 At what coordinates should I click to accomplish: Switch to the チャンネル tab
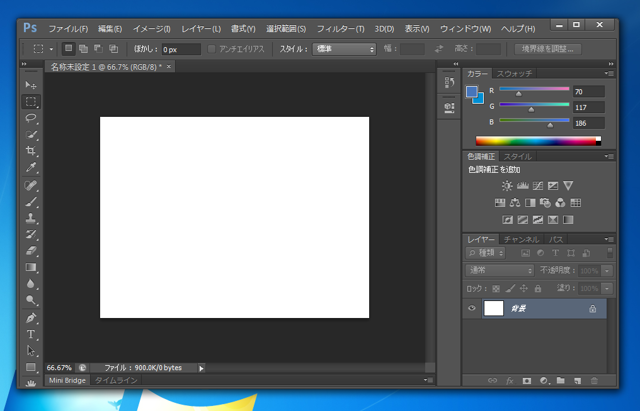521,239
